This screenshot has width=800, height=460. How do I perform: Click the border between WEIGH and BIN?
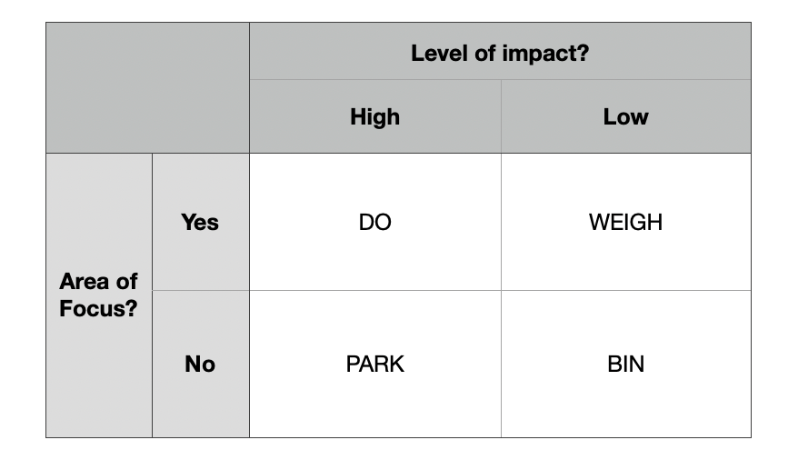tap(626, 291)
